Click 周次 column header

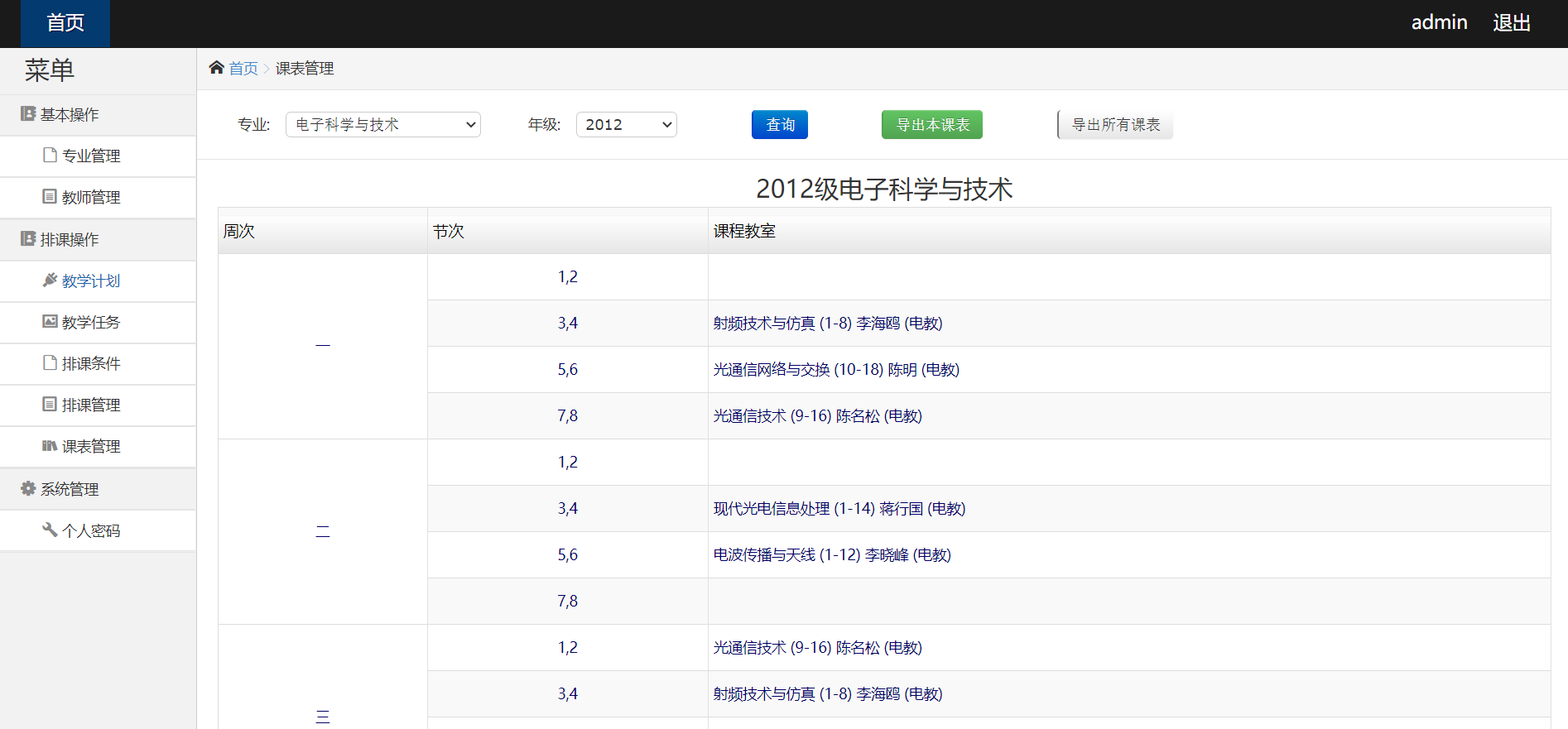323,231
